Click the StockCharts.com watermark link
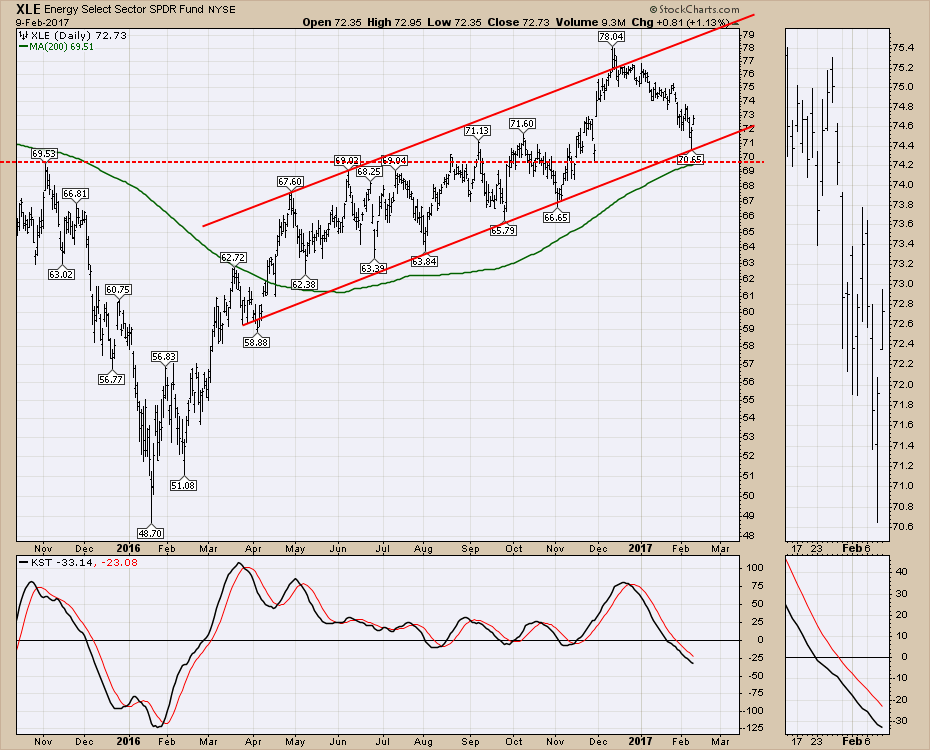 pos(694,9)
